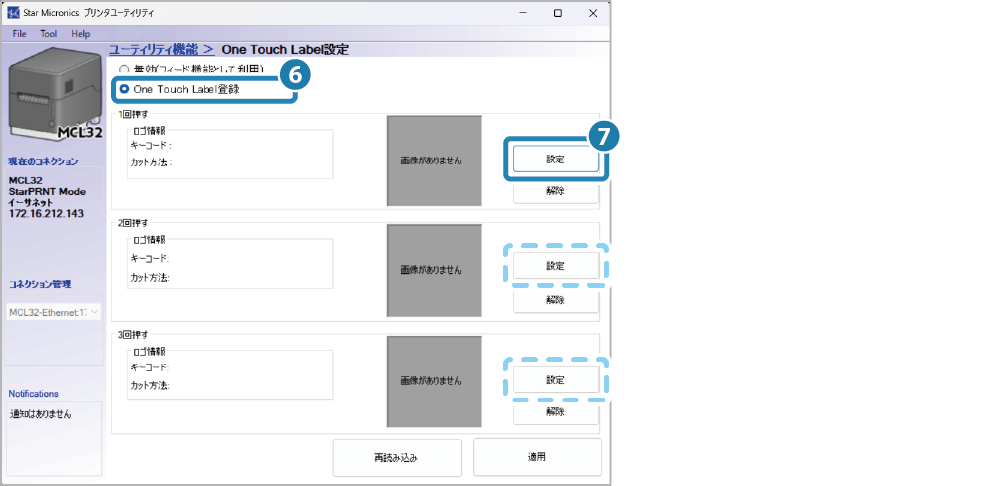Close the printer utility window

(x=592, y=13)
